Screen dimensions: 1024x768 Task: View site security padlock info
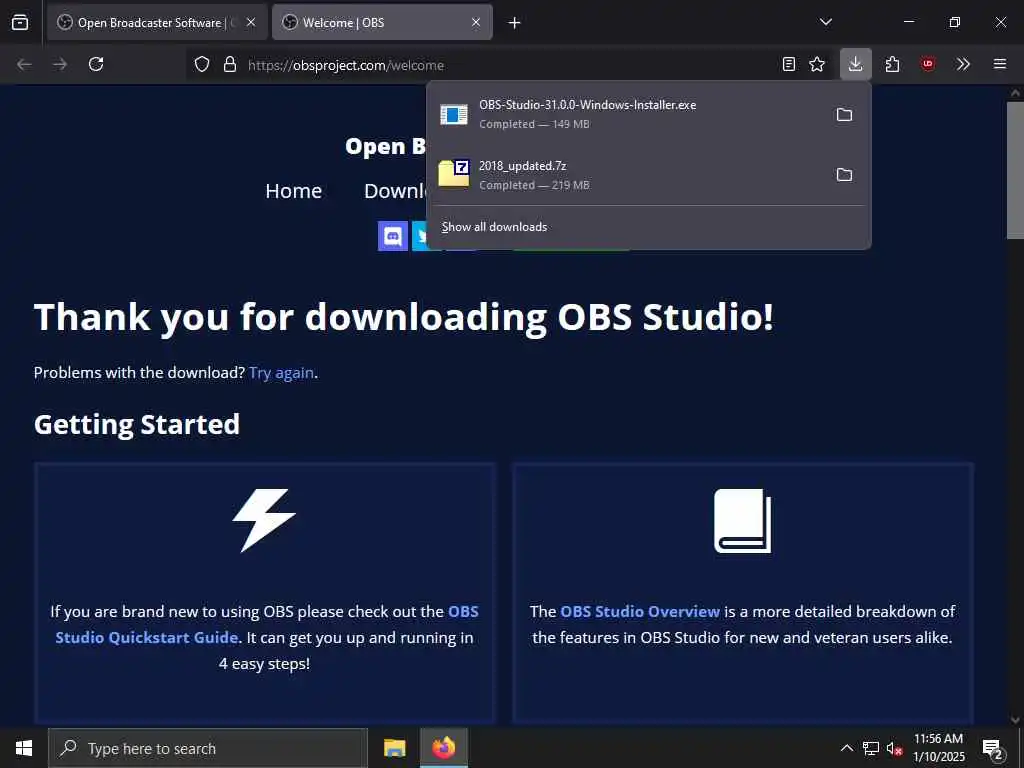[229, 65]
